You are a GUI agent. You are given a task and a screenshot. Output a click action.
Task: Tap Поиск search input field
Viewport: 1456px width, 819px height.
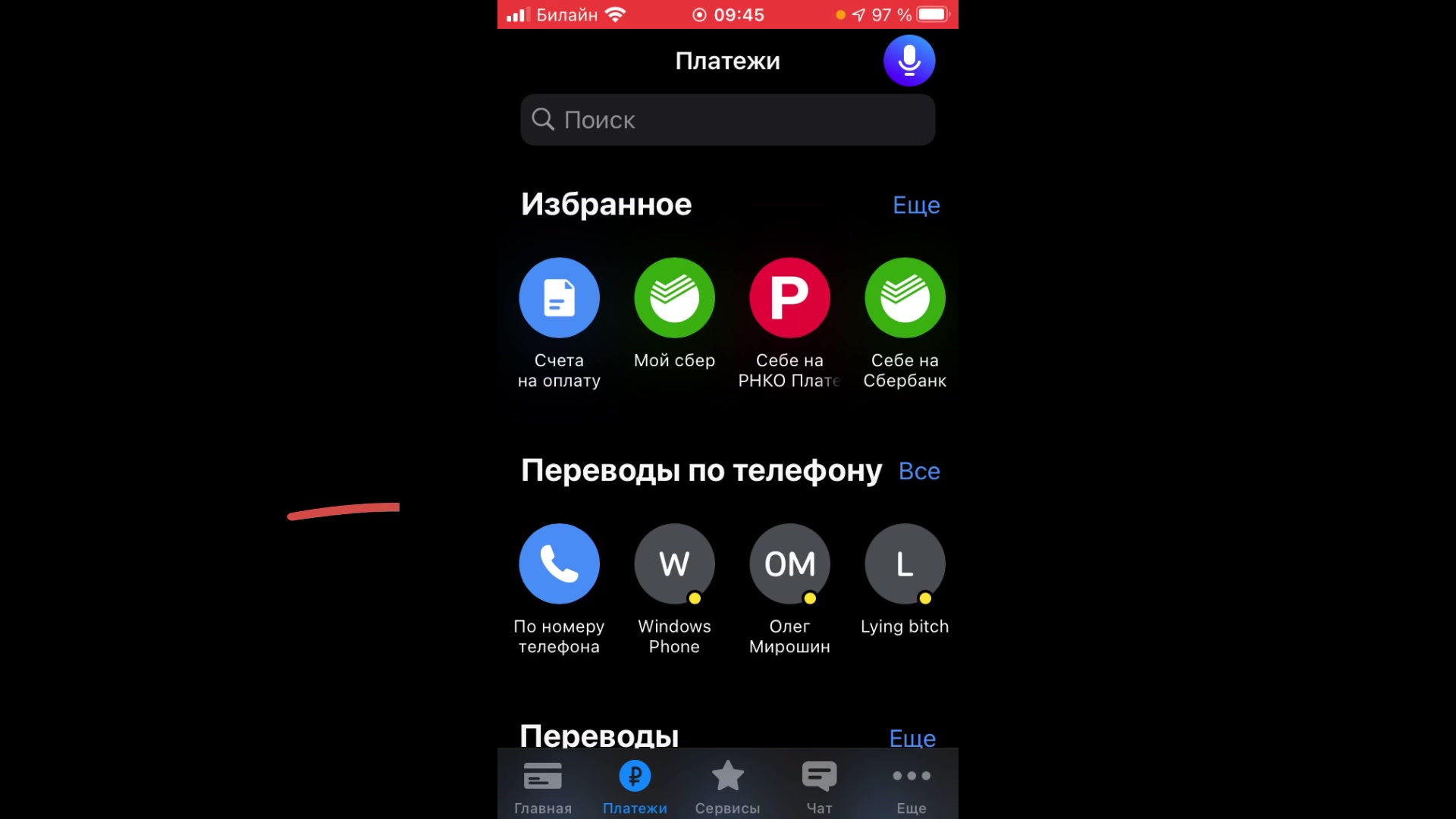(x=727, y=119)
